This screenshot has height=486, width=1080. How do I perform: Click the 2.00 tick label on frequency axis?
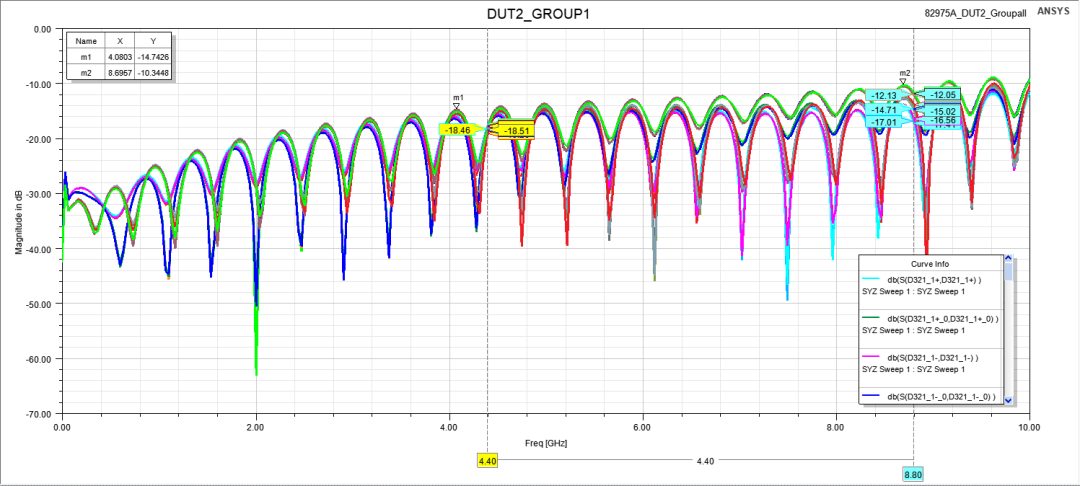[x=256, y=427]
